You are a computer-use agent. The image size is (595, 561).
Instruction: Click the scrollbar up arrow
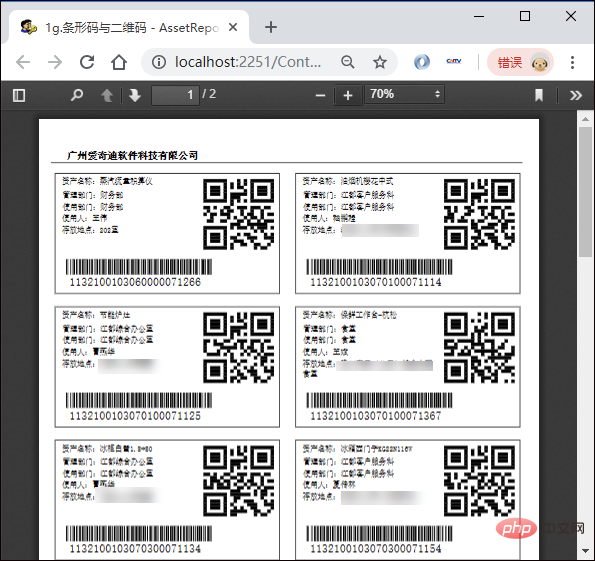586,119
